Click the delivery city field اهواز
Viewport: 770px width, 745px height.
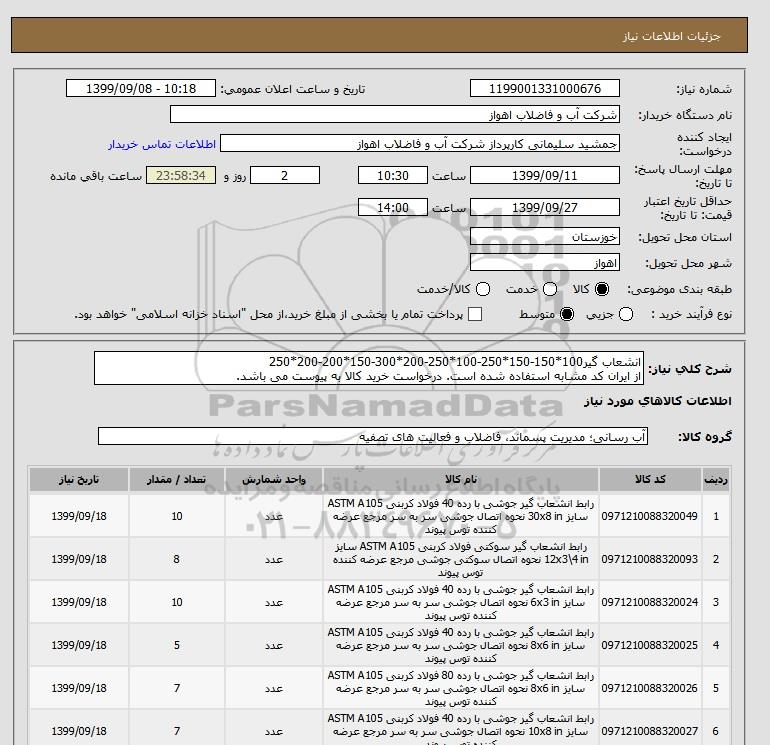(545, 263)
